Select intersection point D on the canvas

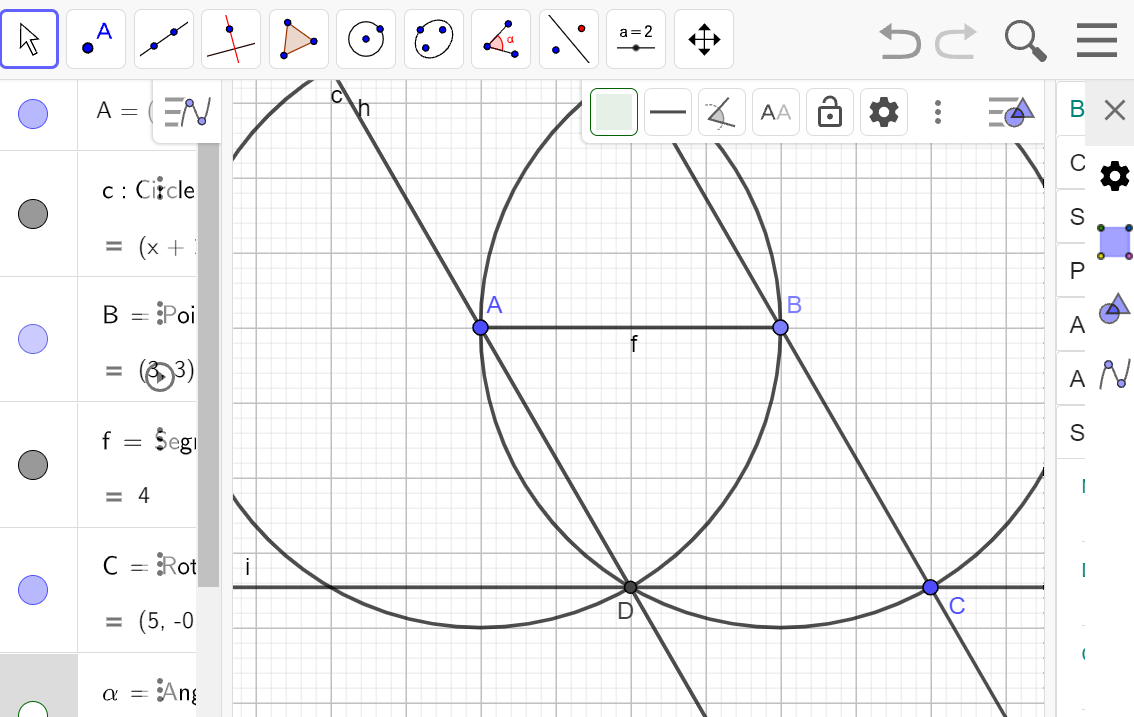tap(630, 587)
